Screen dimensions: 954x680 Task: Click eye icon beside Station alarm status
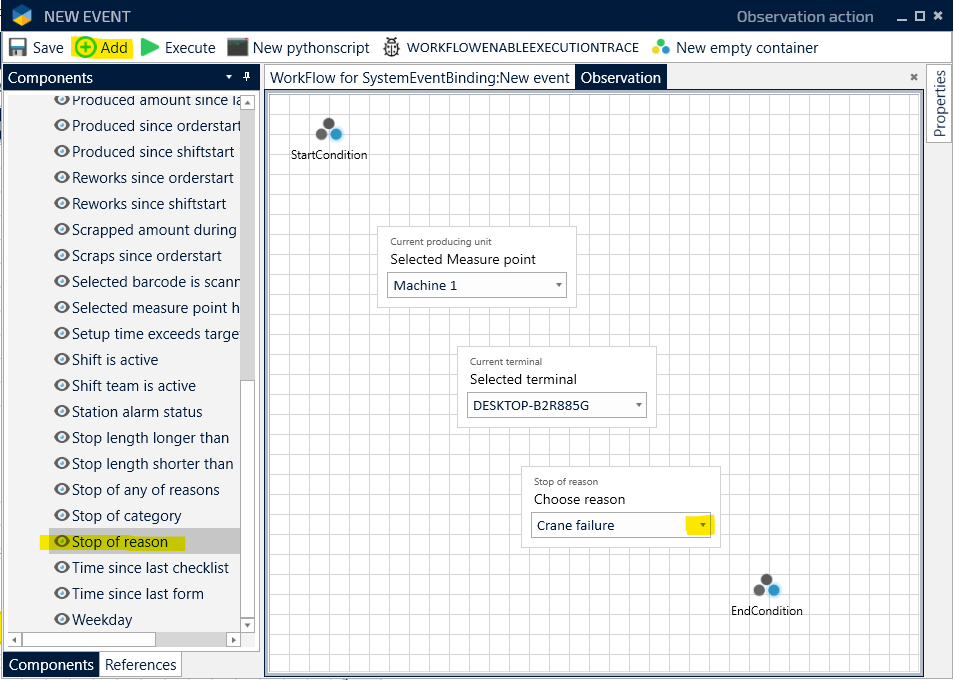[x=62, y=412]
